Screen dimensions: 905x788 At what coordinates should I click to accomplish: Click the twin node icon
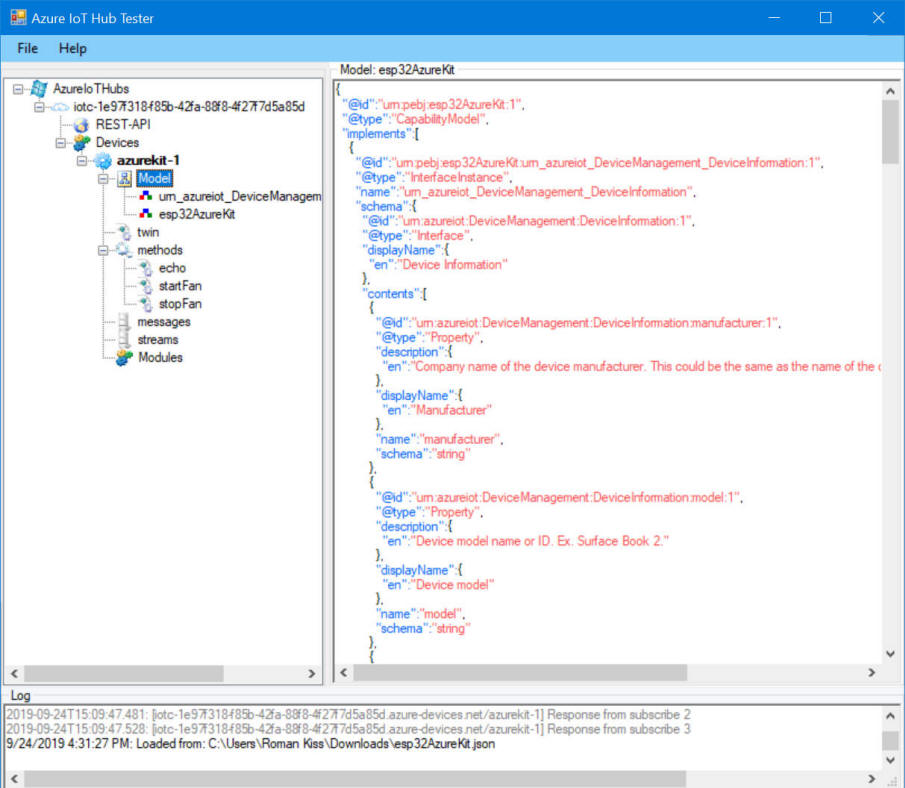pyautogui.click(x=124, y=232)
